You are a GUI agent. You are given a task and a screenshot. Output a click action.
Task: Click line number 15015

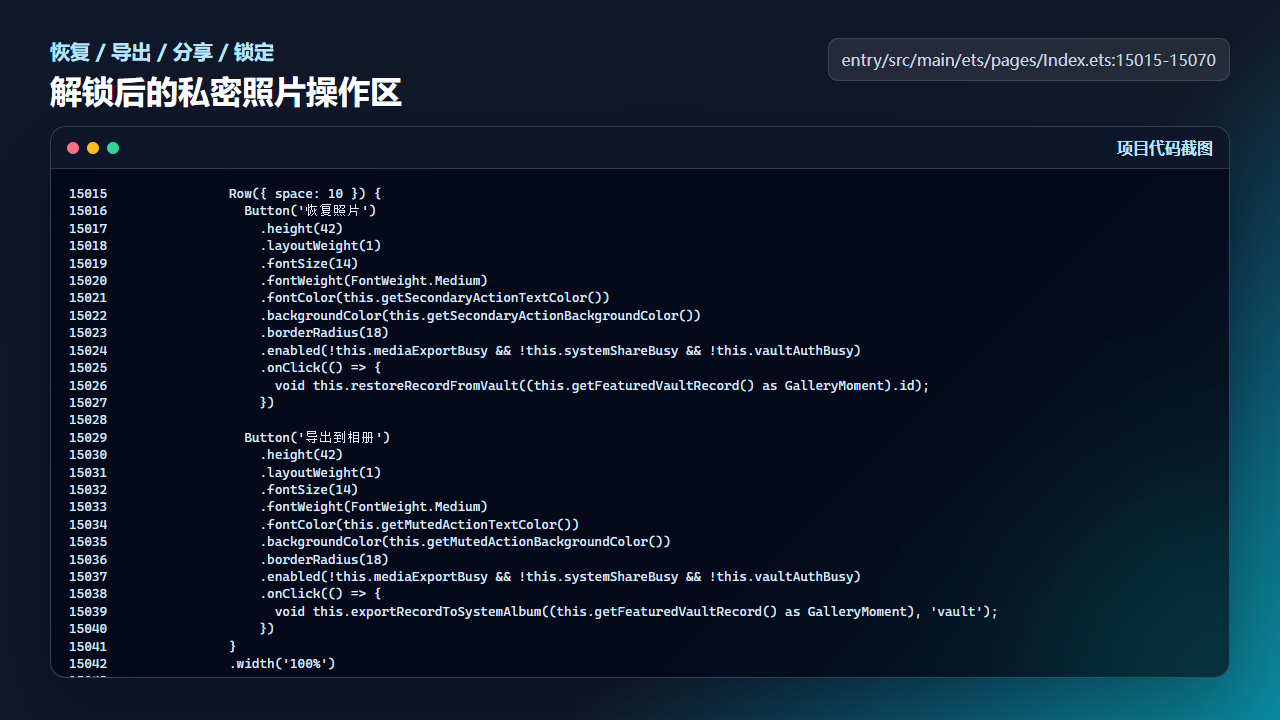(88, 194)
